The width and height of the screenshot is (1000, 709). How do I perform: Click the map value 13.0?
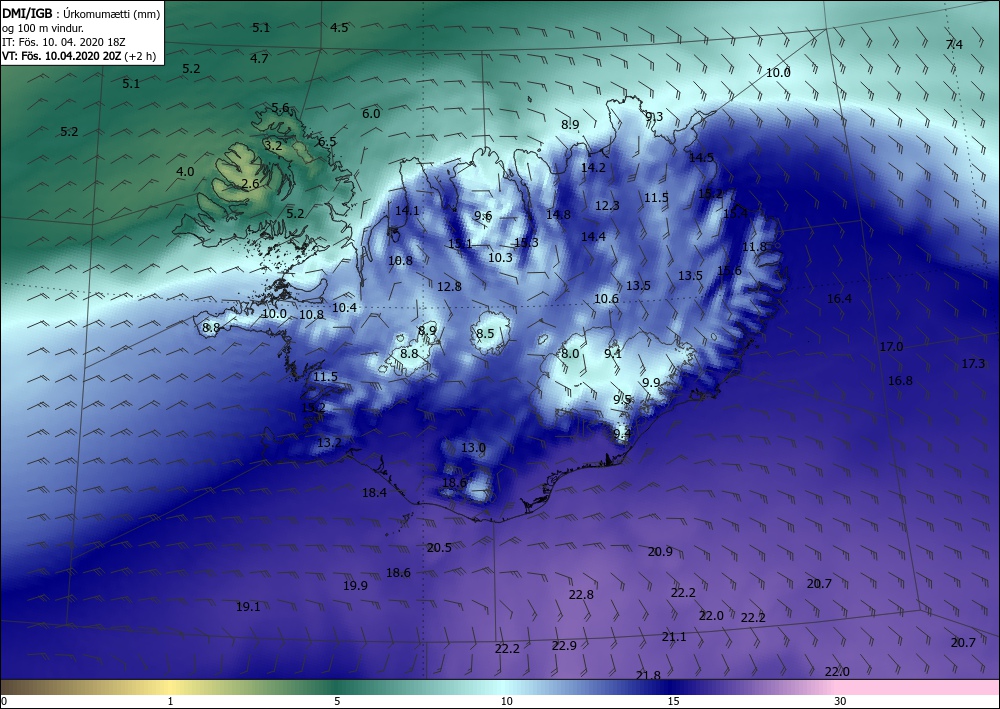tap(473, 448)
